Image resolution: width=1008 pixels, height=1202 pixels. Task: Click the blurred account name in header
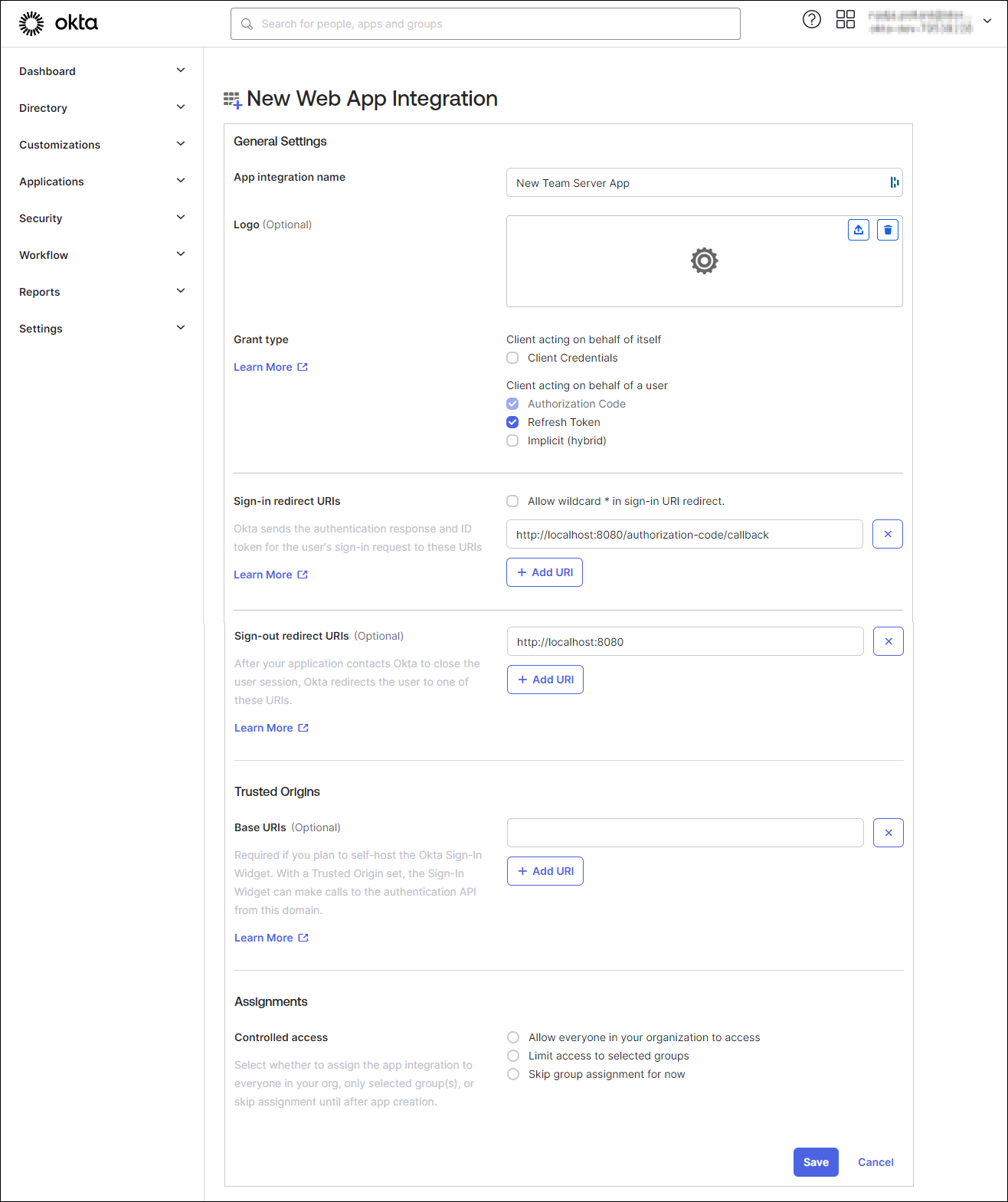click(920, 21)
